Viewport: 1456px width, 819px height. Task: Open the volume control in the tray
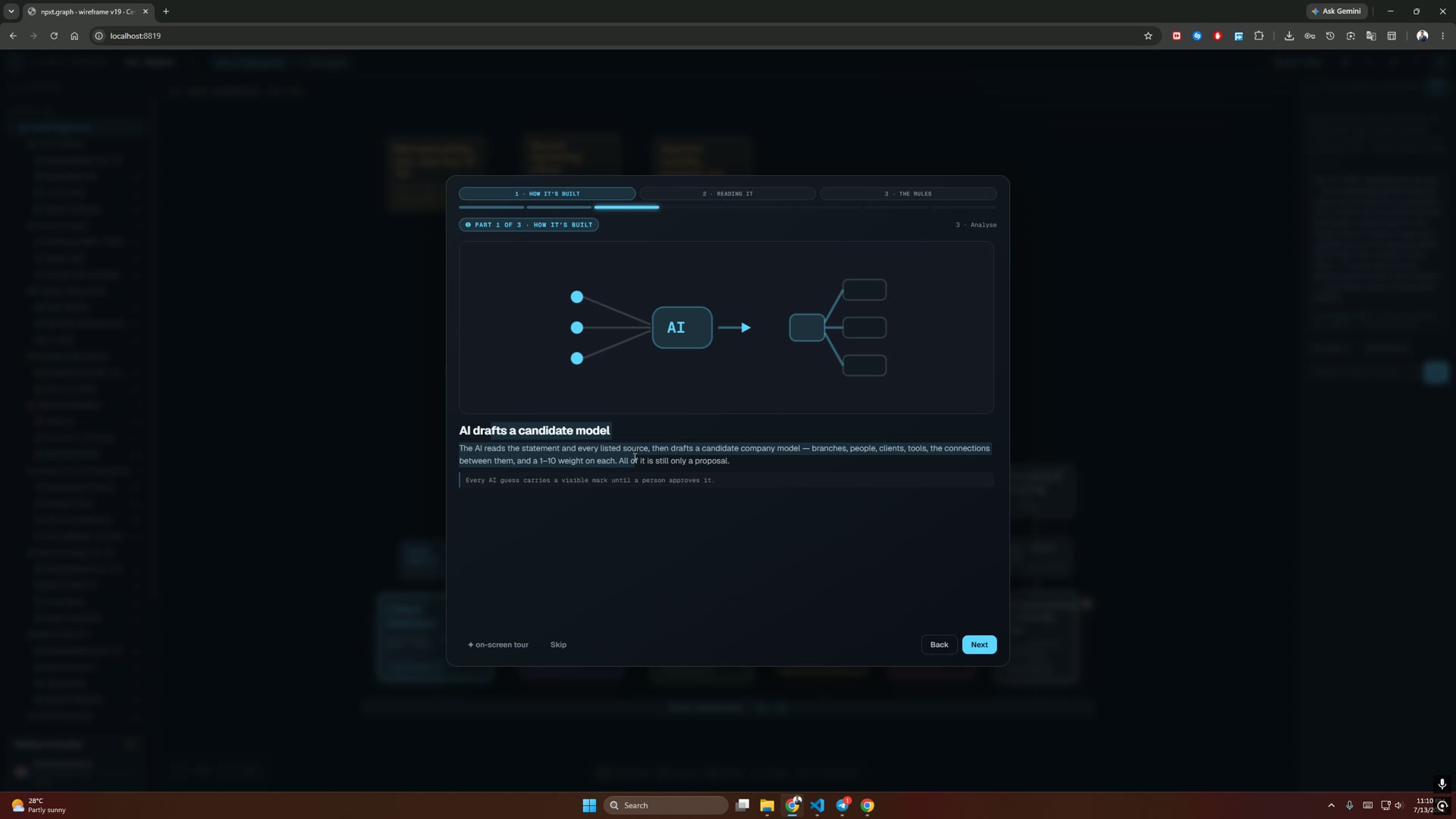point(1398,805)
